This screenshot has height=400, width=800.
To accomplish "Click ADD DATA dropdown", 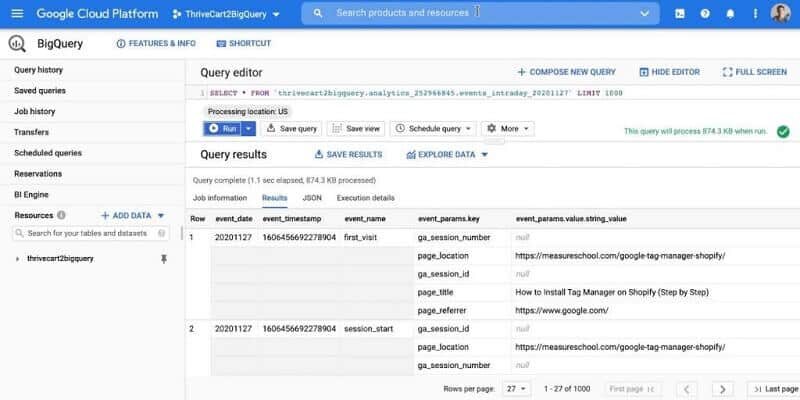I will tap(133, 216).
